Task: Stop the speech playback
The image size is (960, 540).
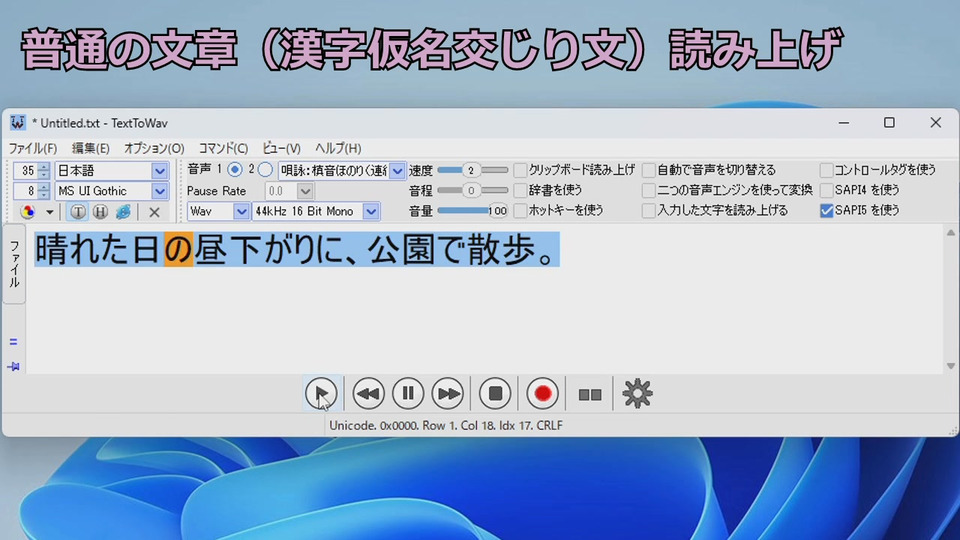Action: click(495, 394)
